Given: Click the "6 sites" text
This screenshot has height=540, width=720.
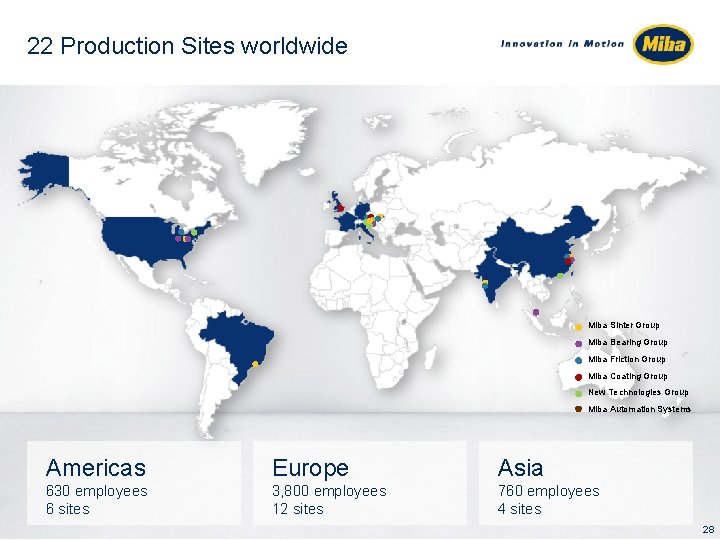Looking at the screenshot, I should [68, 509].
